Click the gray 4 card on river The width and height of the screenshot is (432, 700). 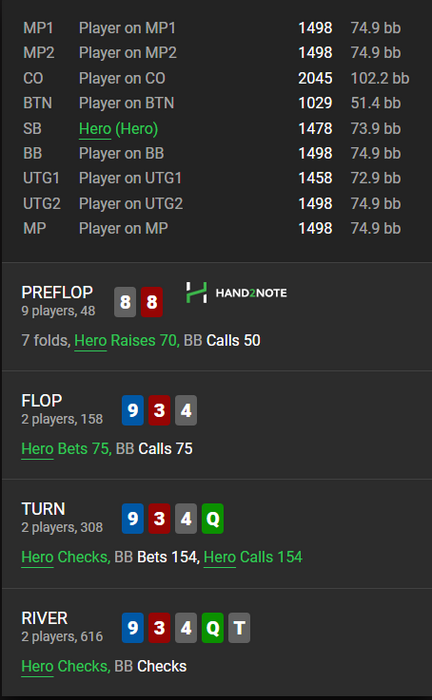[x=186, y=628]
